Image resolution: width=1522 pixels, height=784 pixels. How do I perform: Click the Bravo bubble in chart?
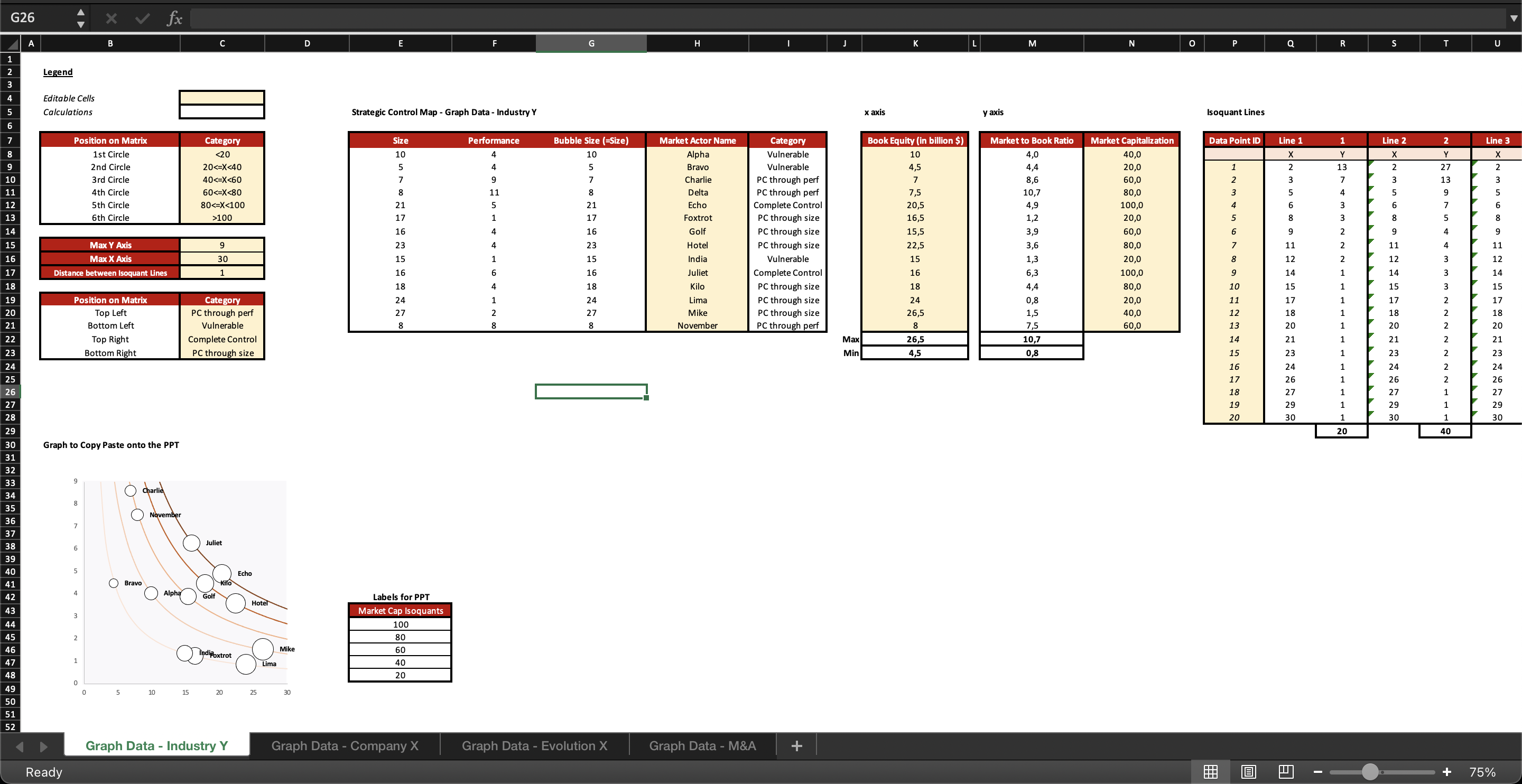(114, 583)
